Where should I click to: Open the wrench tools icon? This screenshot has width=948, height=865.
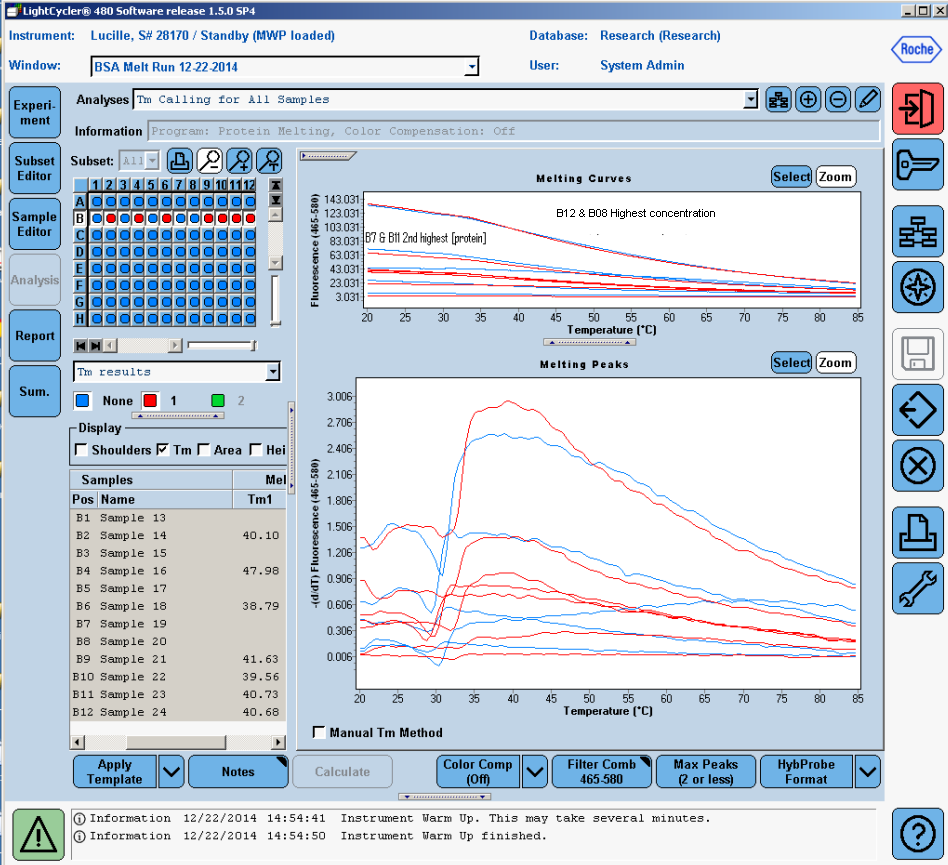pos(917,586)
